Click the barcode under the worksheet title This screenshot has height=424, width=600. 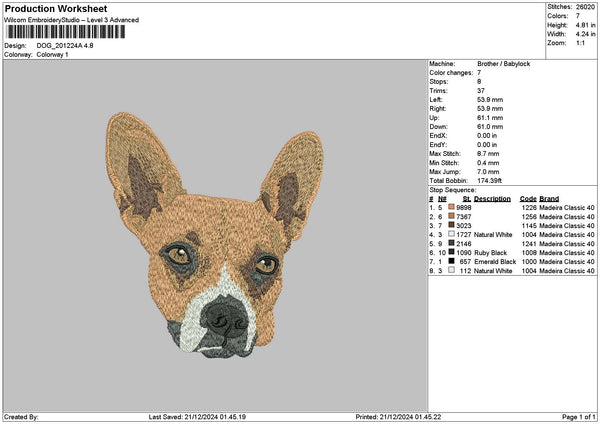pos(66,33)
